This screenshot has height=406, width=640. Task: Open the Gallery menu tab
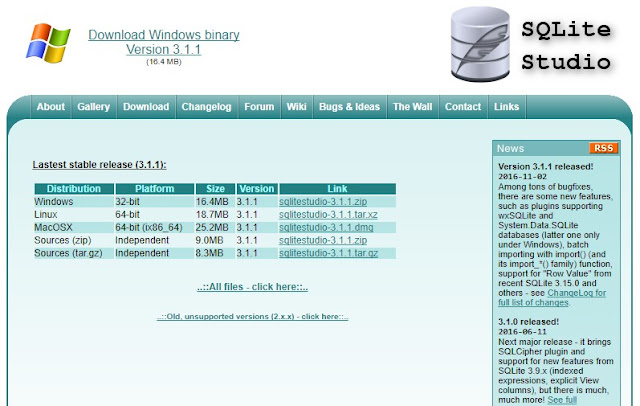tap(93, 107)
